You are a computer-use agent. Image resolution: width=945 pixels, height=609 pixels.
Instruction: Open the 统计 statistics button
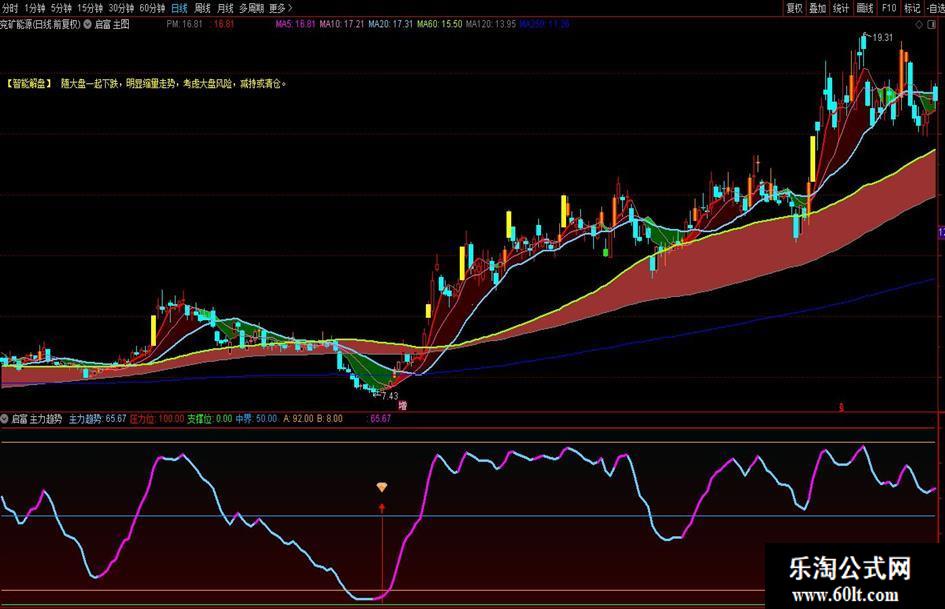841,8
